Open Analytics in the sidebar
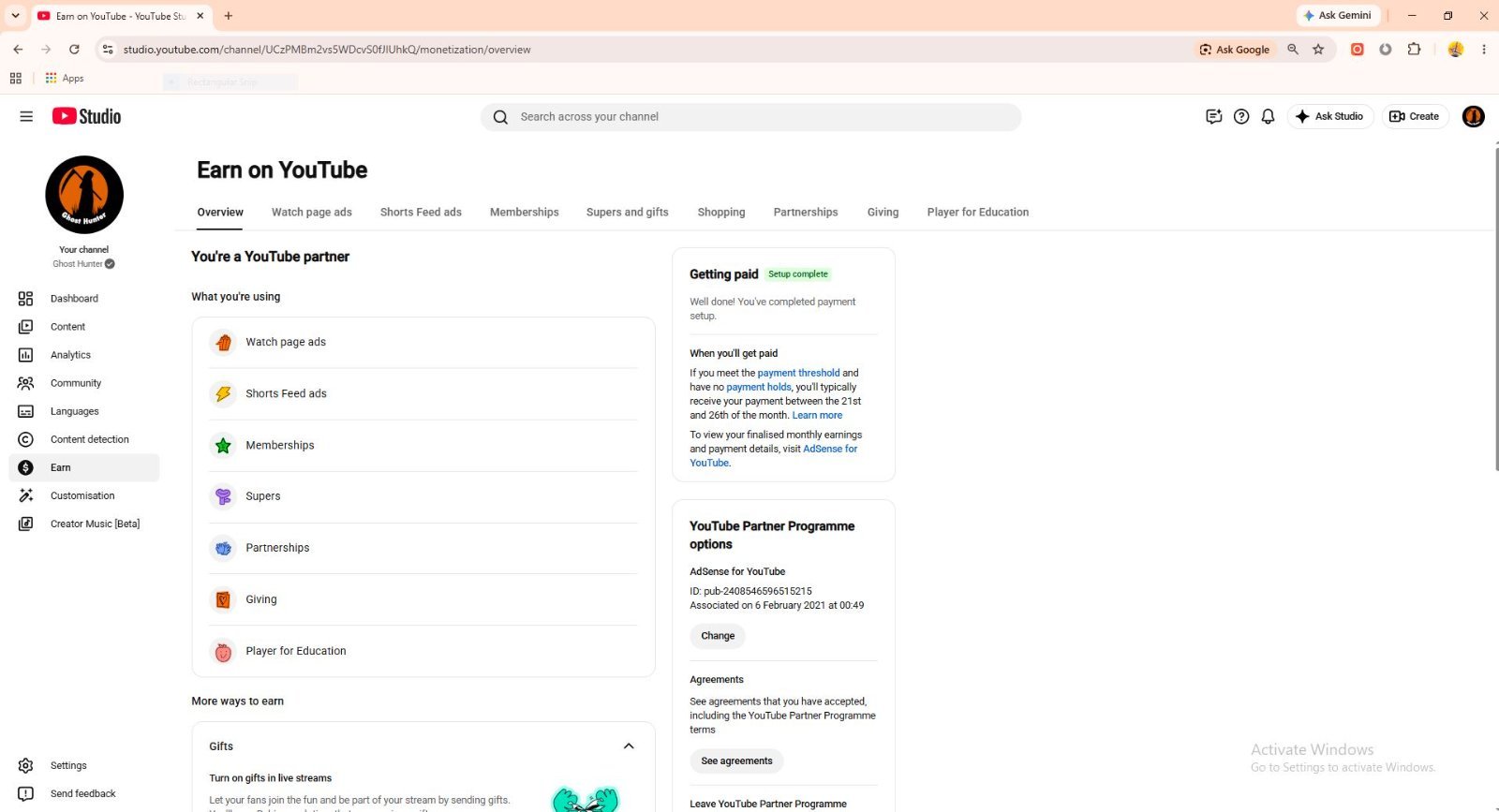The width and height of the screenshot is (1499, 812). 70,355
